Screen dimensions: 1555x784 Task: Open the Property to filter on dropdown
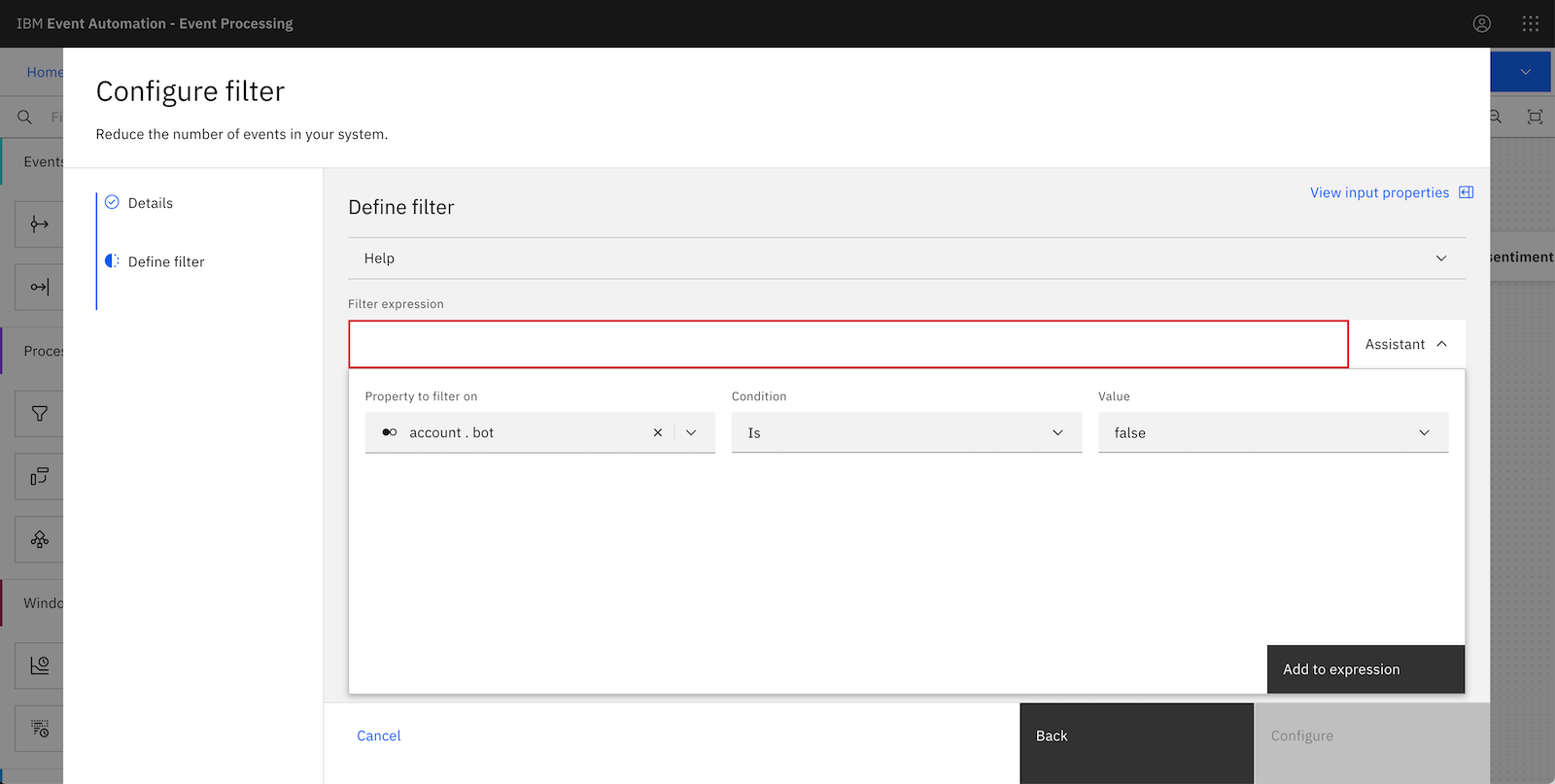click(x=691, y=433)
